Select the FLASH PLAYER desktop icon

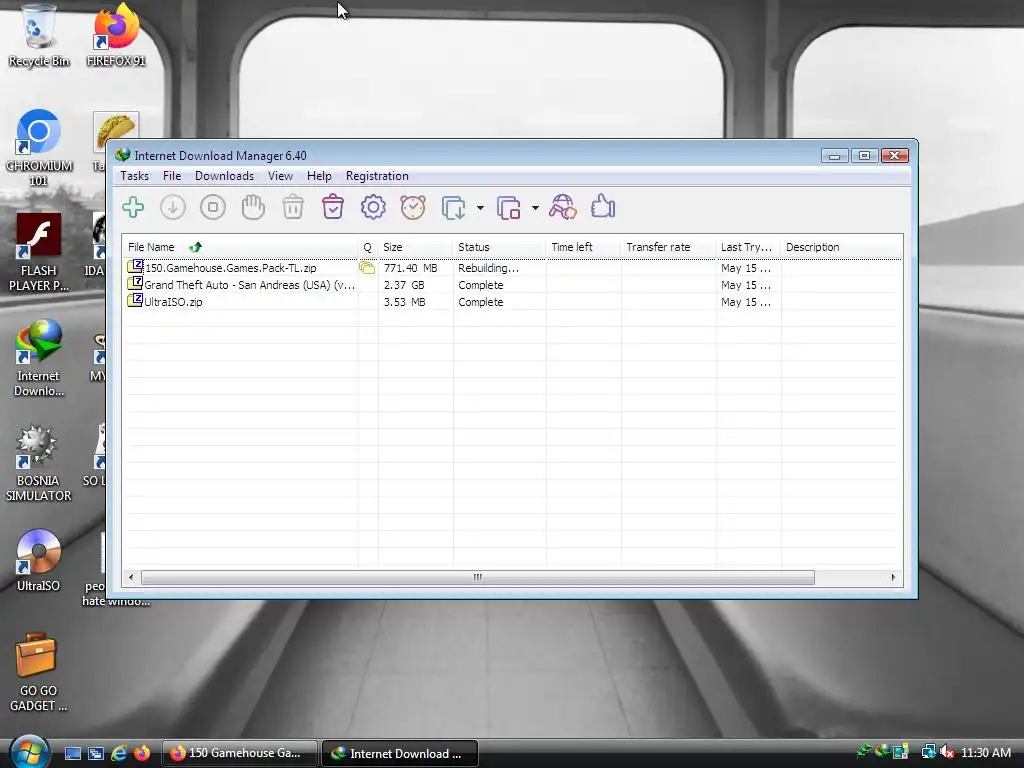coord(39,252)
